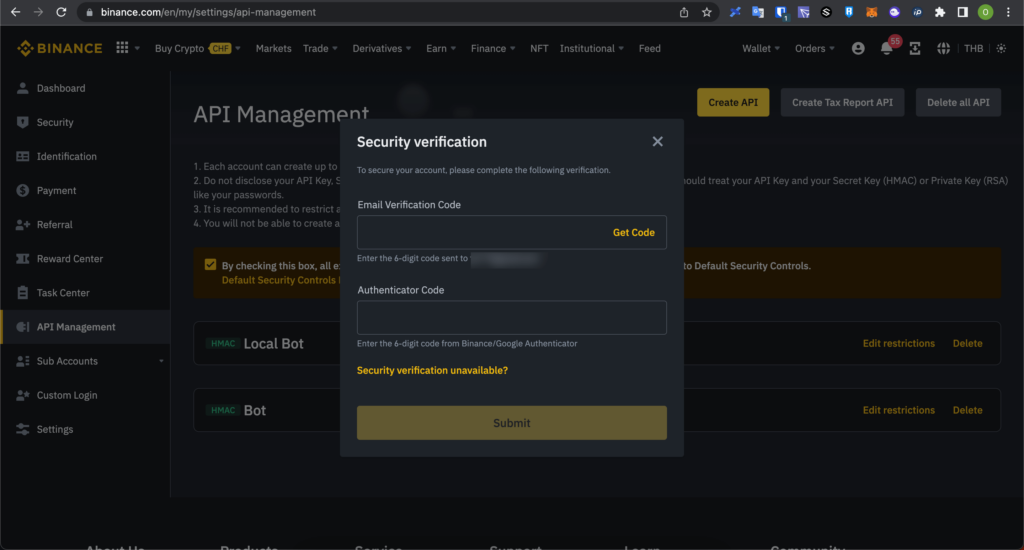Image resolution: width=1024 pixels, height=550 pixels.
Task: Click the Get Code link
Action: (x=633, y=233)
